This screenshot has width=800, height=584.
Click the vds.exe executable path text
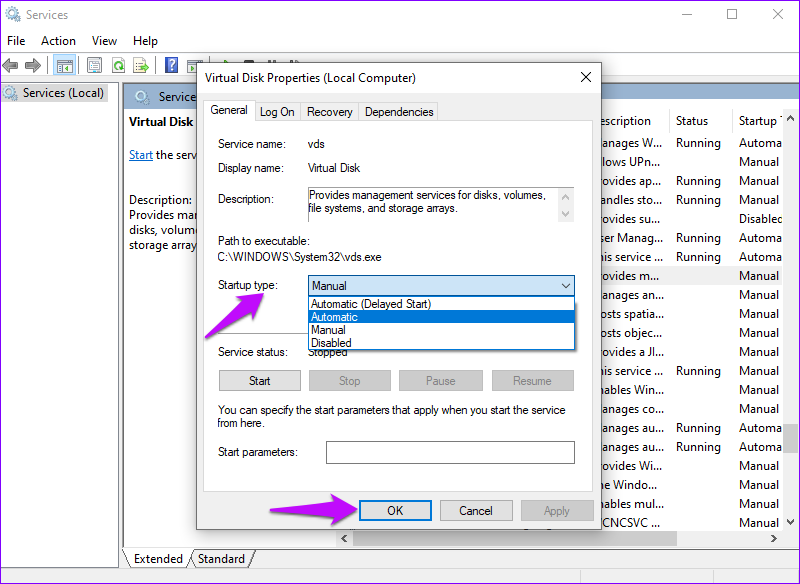coord(299,257)
